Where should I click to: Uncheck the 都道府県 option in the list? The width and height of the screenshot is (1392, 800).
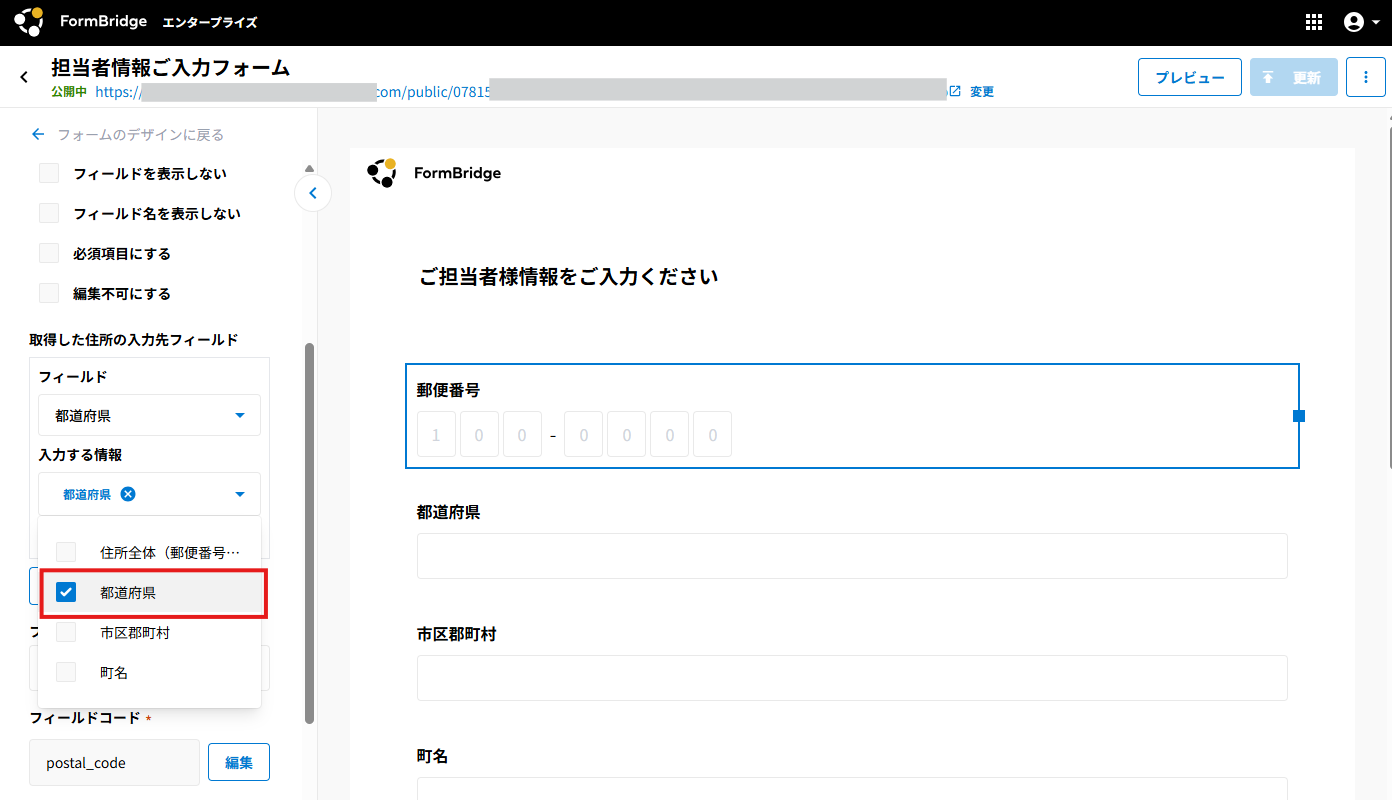click(66, 592)
